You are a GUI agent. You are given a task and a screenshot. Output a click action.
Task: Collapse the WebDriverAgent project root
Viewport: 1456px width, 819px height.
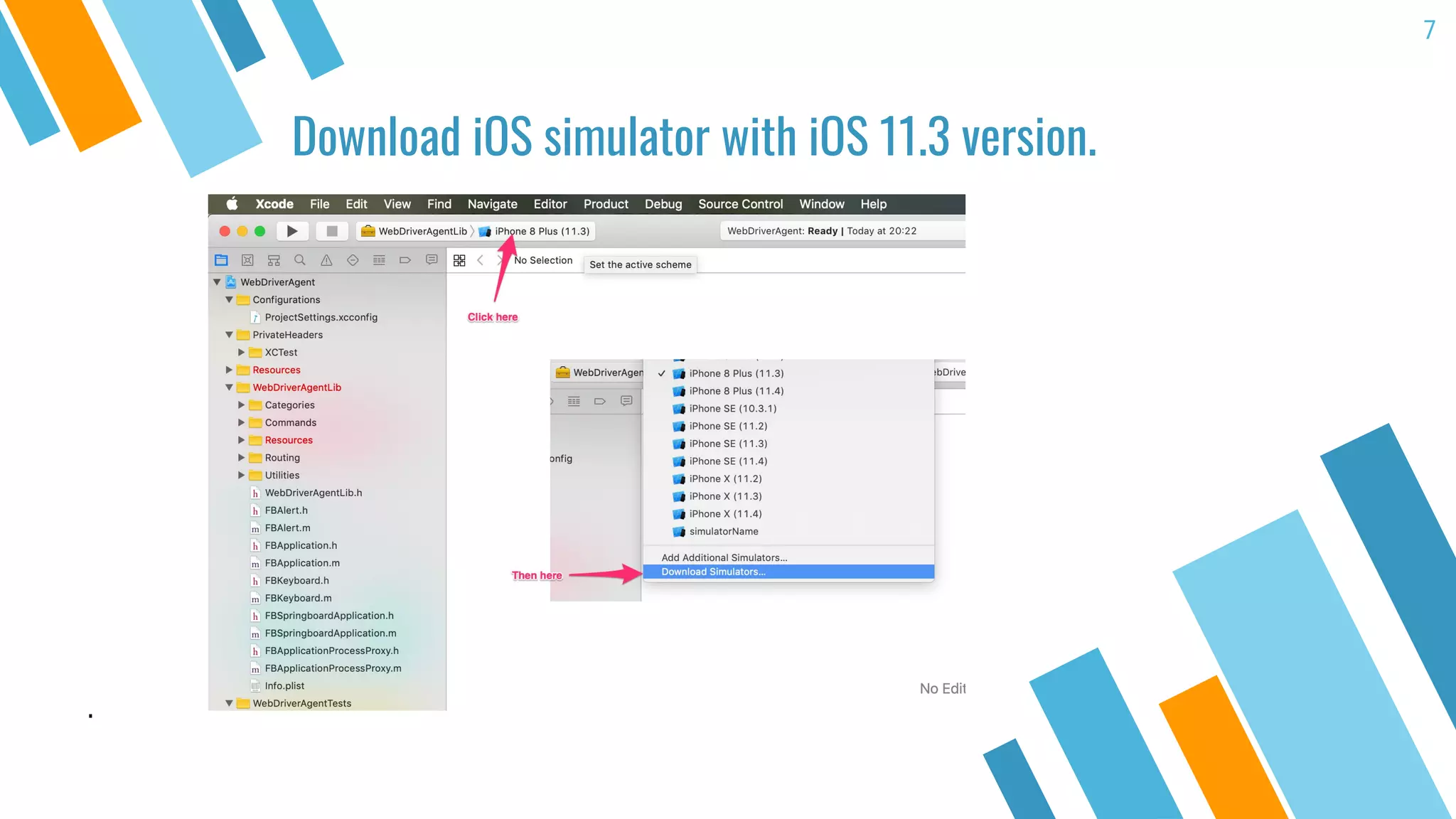[x=217, y=282]
